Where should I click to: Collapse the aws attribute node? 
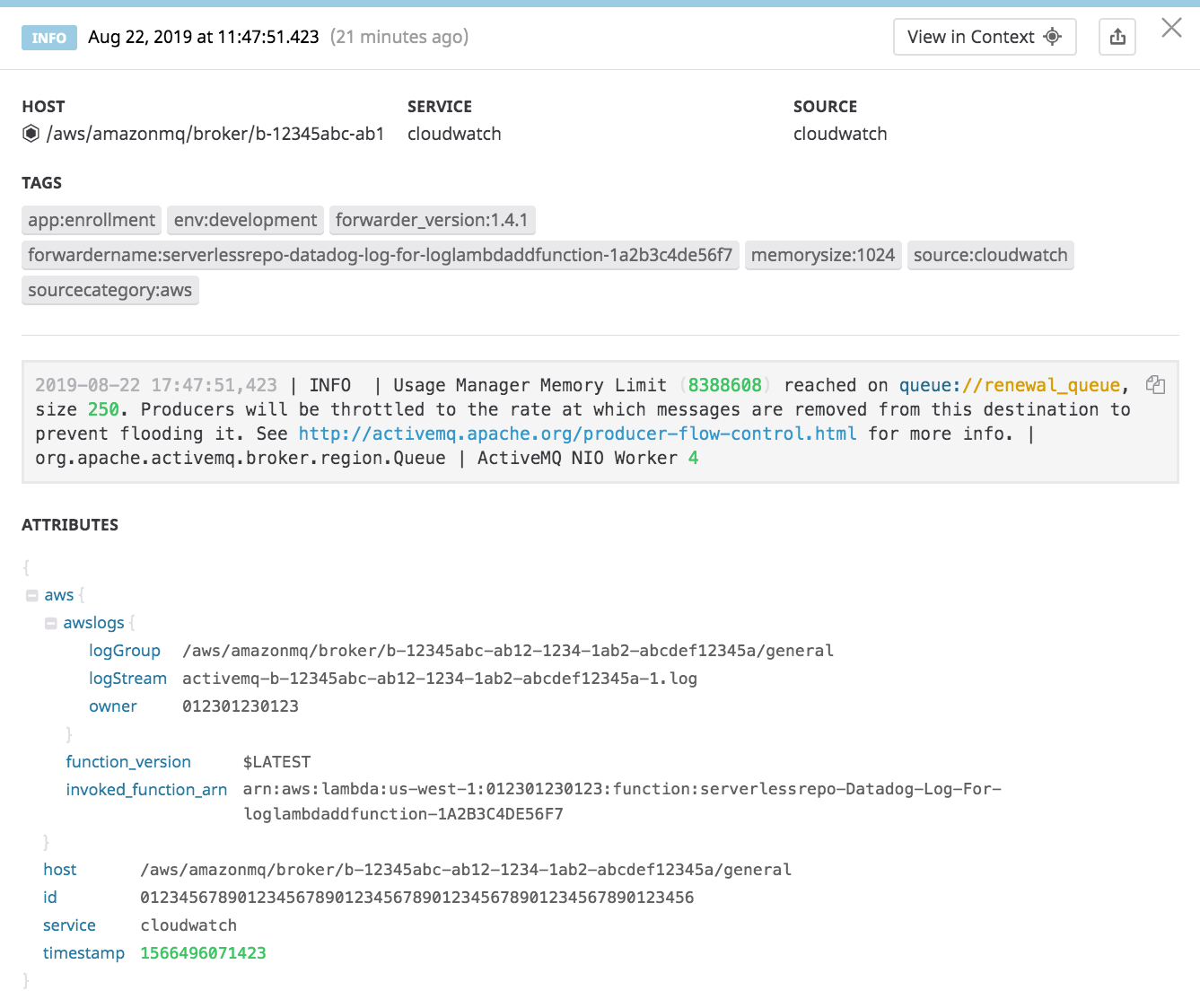pos(31,594)
